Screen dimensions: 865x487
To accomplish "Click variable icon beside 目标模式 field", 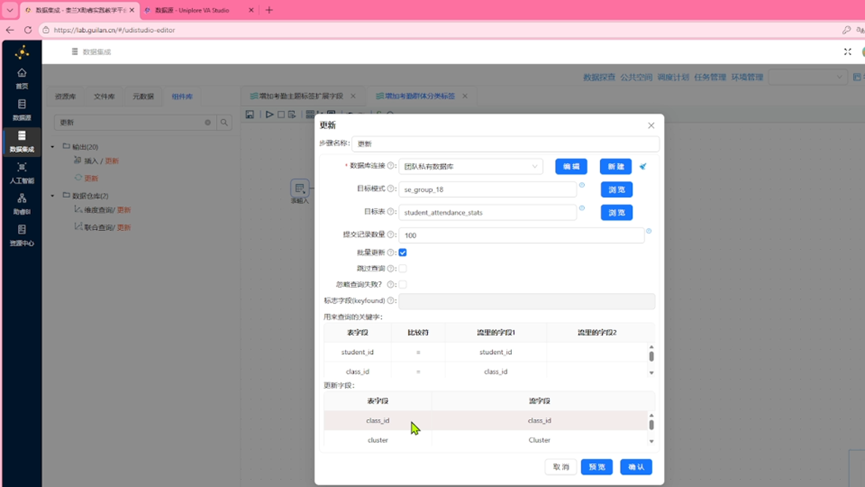I will click(x=581, y=185).
